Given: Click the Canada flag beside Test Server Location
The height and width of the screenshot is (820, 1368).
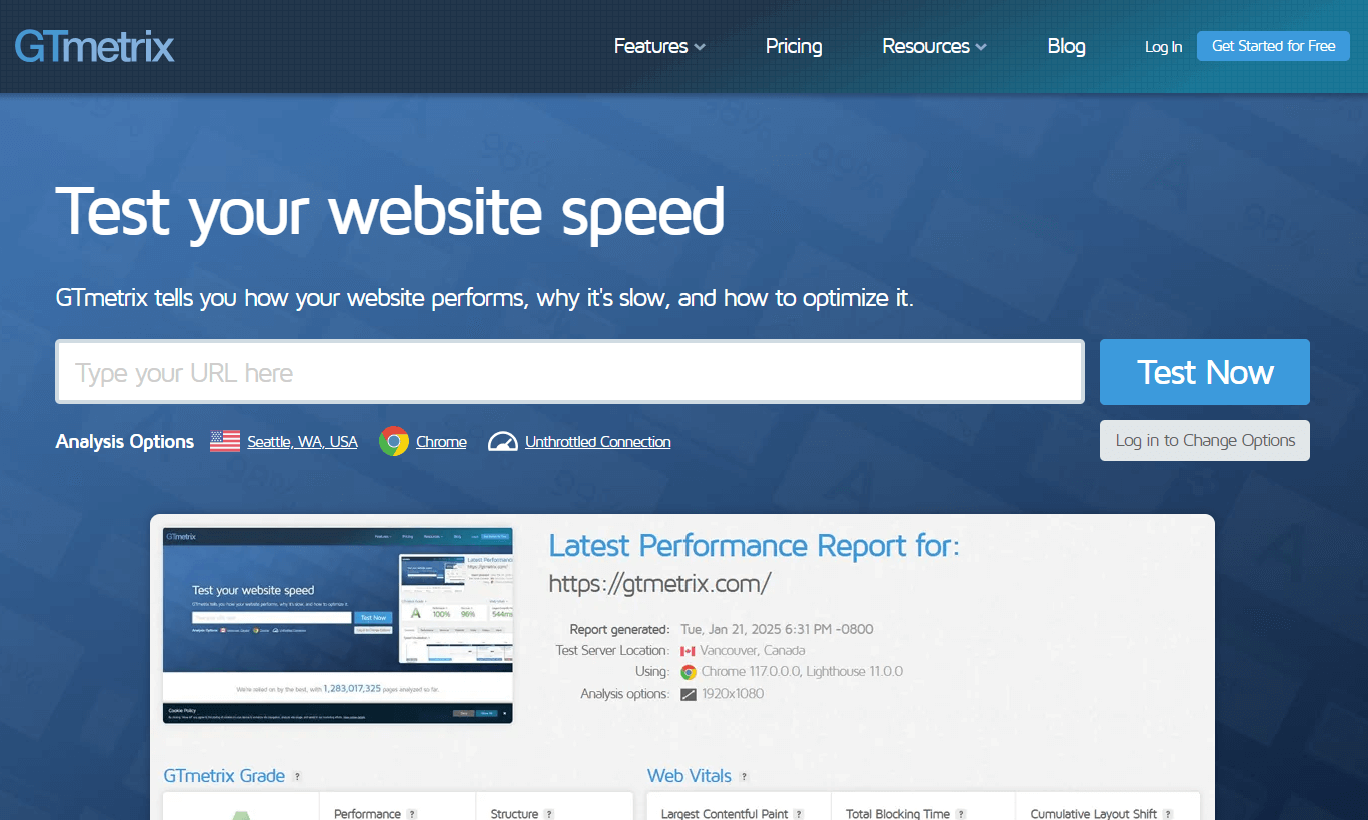Looking at the screenshot, I should point(687,650).
